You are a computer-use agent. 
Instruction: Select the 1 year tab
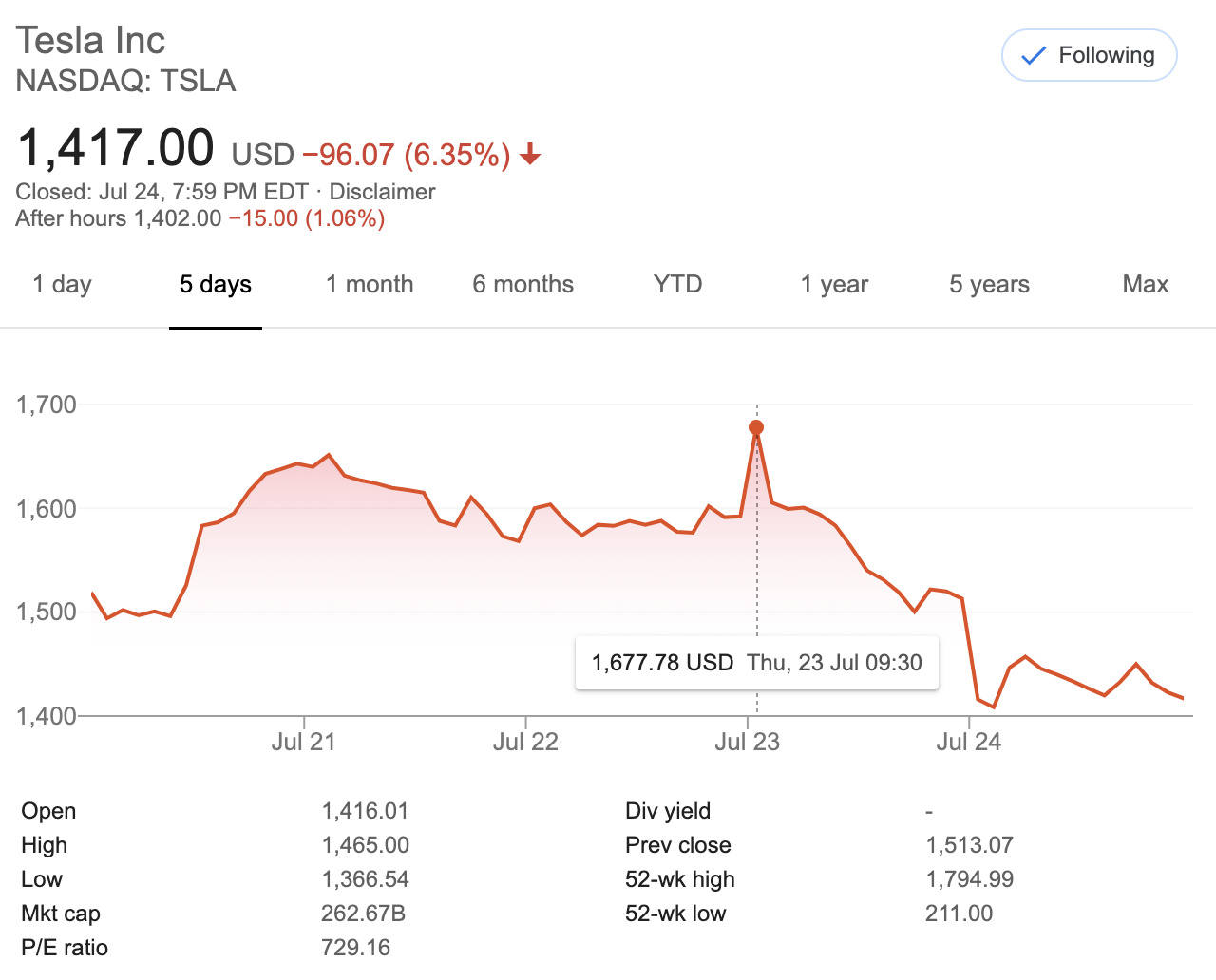[x=834, y=284]
